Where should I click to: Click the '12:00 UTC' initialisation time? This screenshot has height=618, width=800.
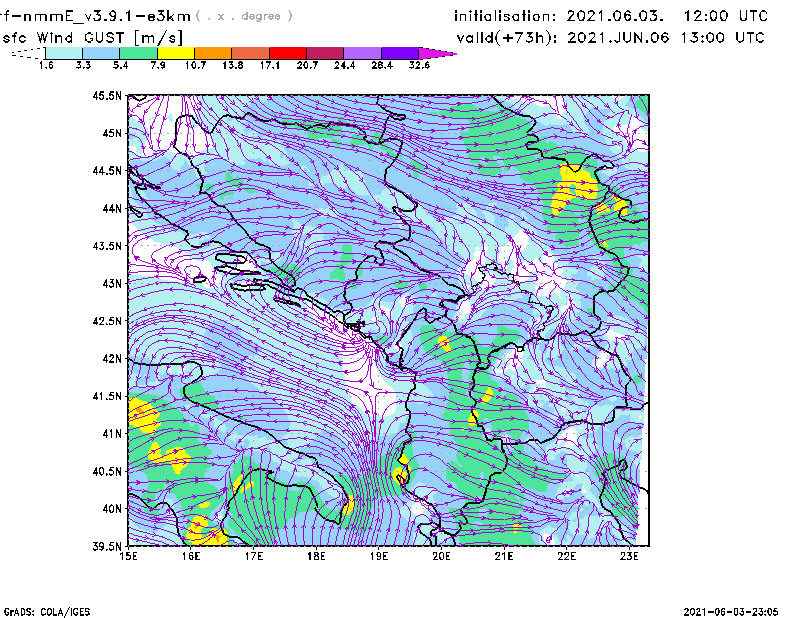[726, 16]
